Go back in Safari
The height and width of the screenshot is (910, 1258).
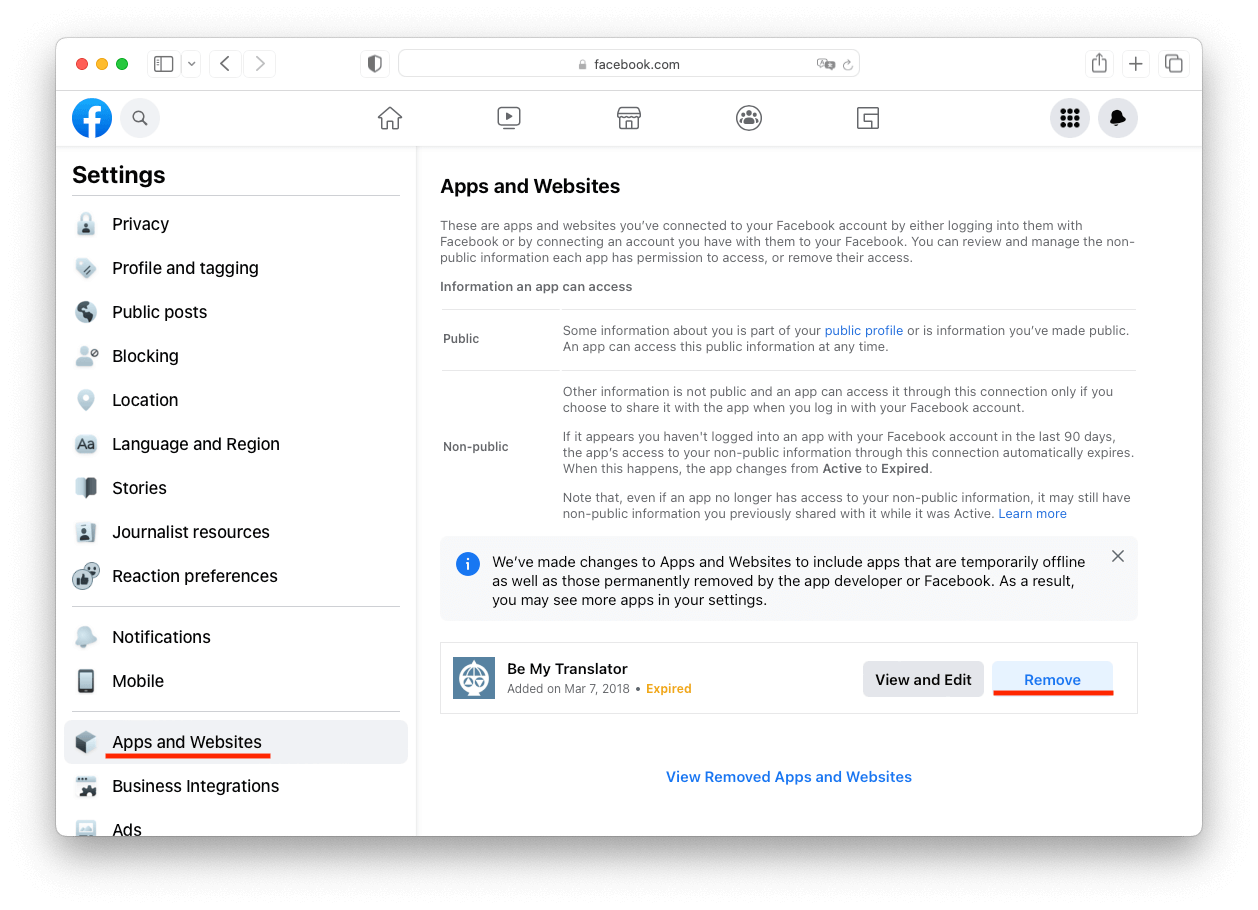tap(225, 64)
